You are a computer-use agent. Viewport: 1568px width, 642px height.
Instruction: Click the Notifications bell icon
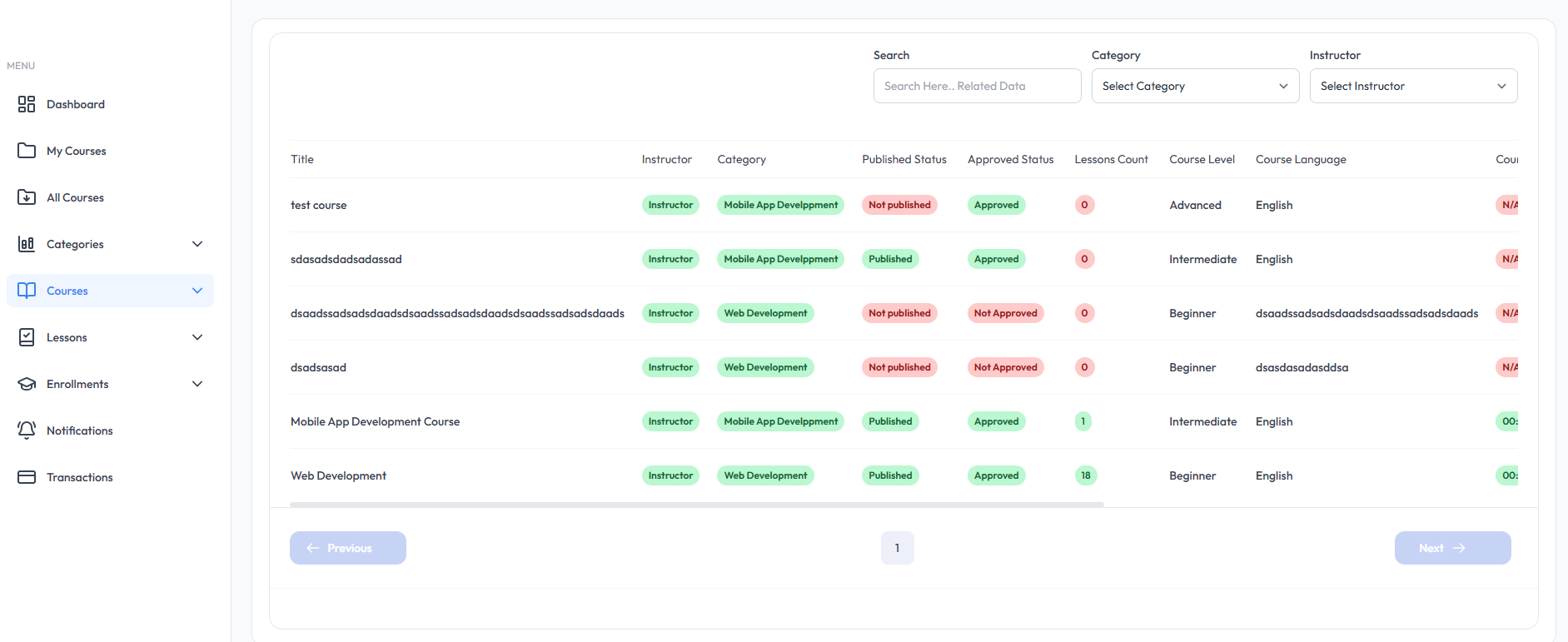(27, 430)
